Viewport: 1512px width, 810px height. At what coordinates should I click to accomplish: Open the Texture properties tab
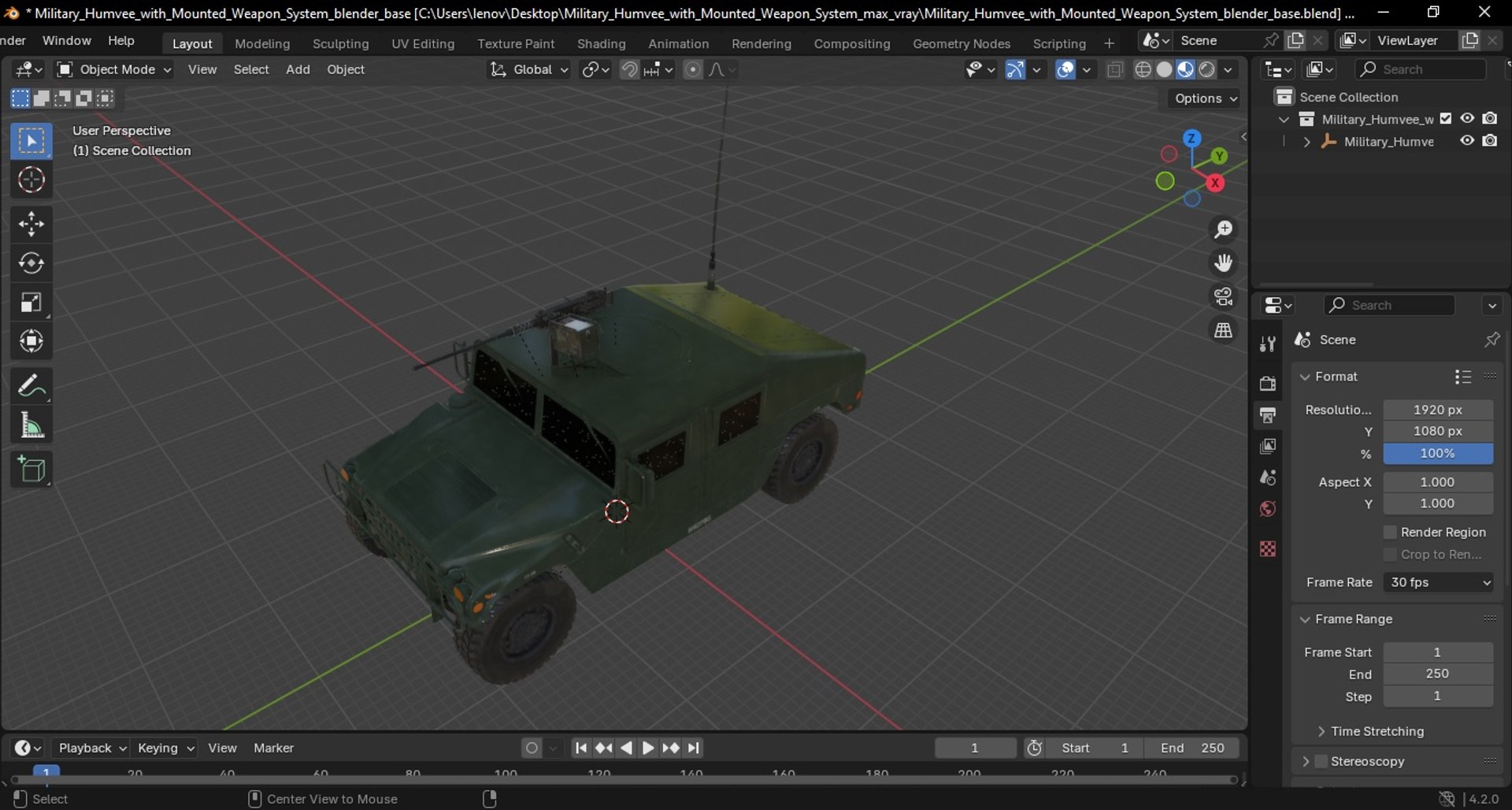coord(1268,549)
